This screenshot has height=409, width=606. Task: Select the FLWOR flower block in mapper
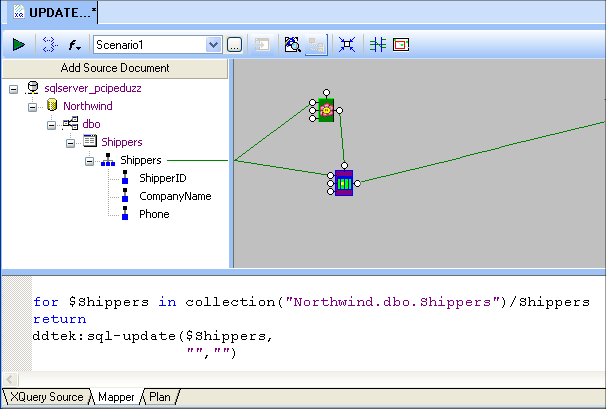tap(326, 110)
